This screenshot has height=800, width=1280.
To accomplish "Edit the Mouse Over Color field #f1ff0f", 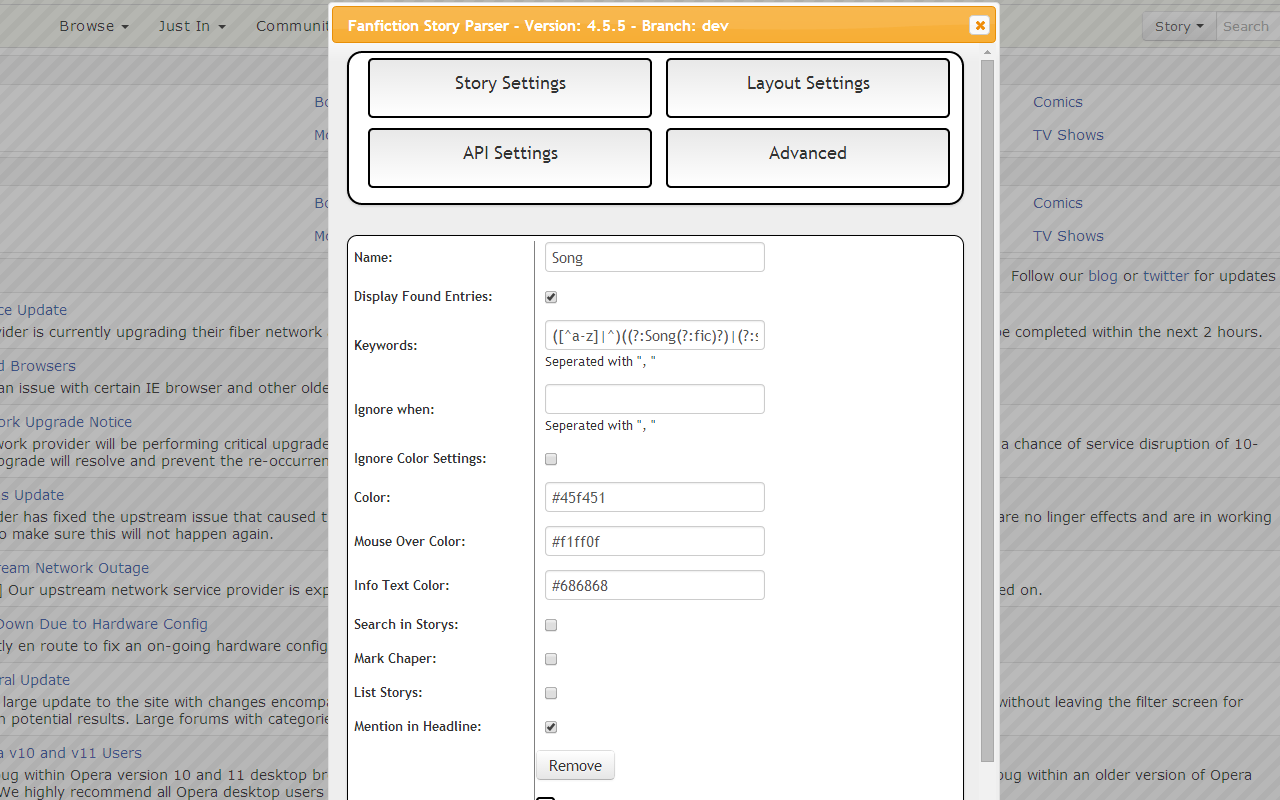I will [x=655, y=541].
